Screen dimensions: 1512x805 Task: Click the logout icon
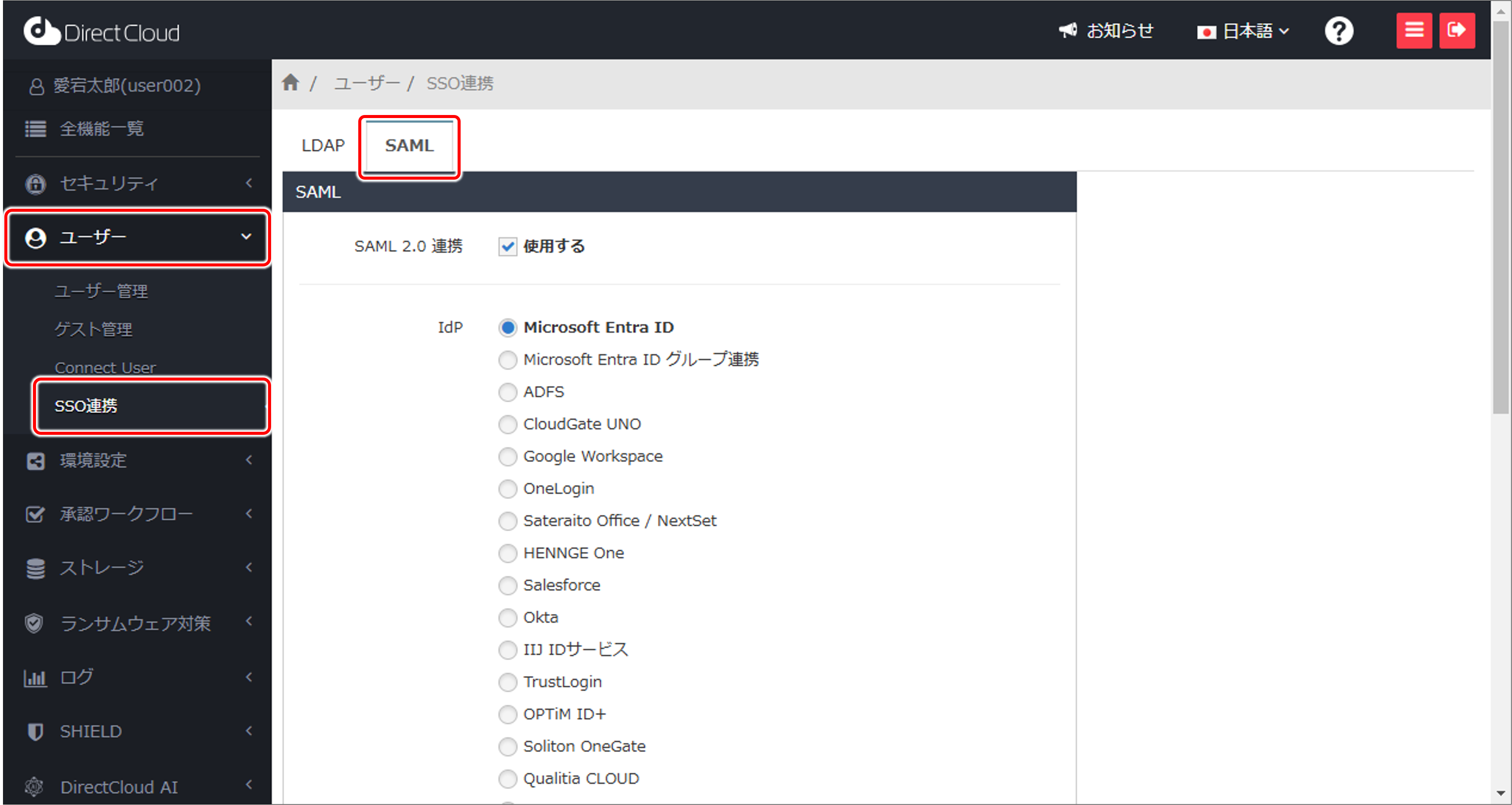pyautogui.click(x=1457, y=30)
